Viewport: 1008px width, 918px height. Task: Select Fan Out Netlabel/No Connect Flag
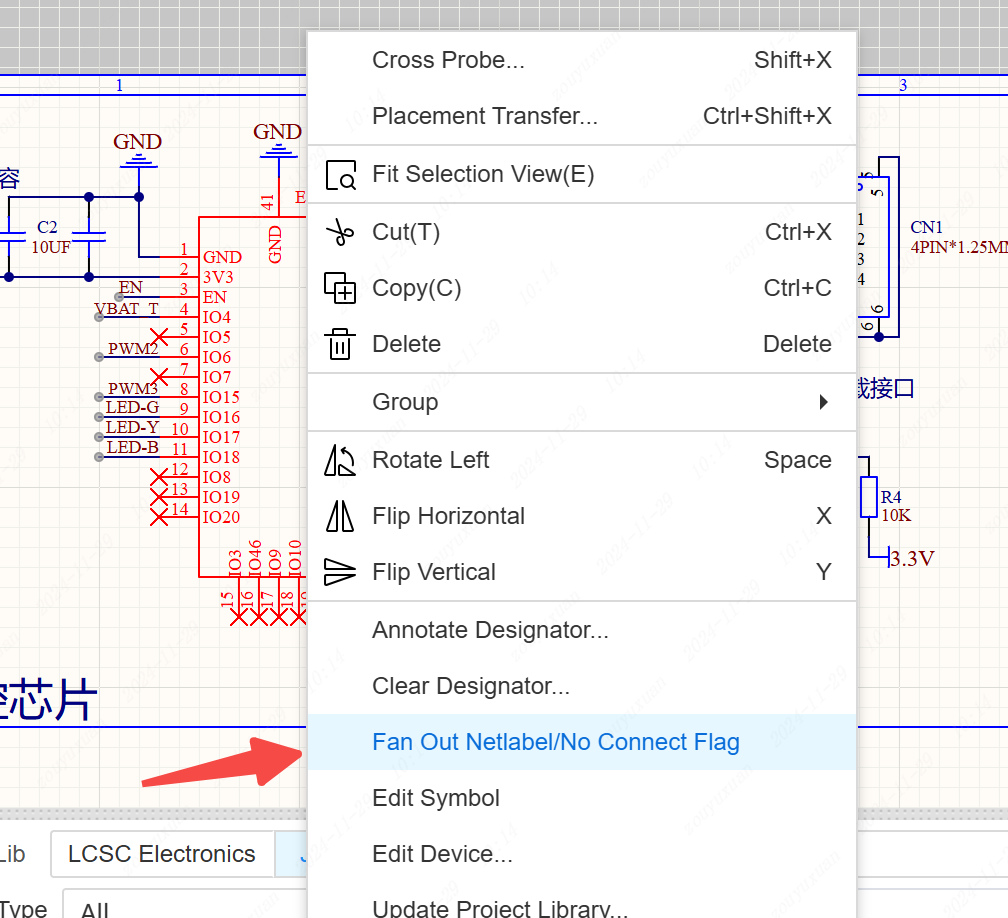tap(555, 742)
